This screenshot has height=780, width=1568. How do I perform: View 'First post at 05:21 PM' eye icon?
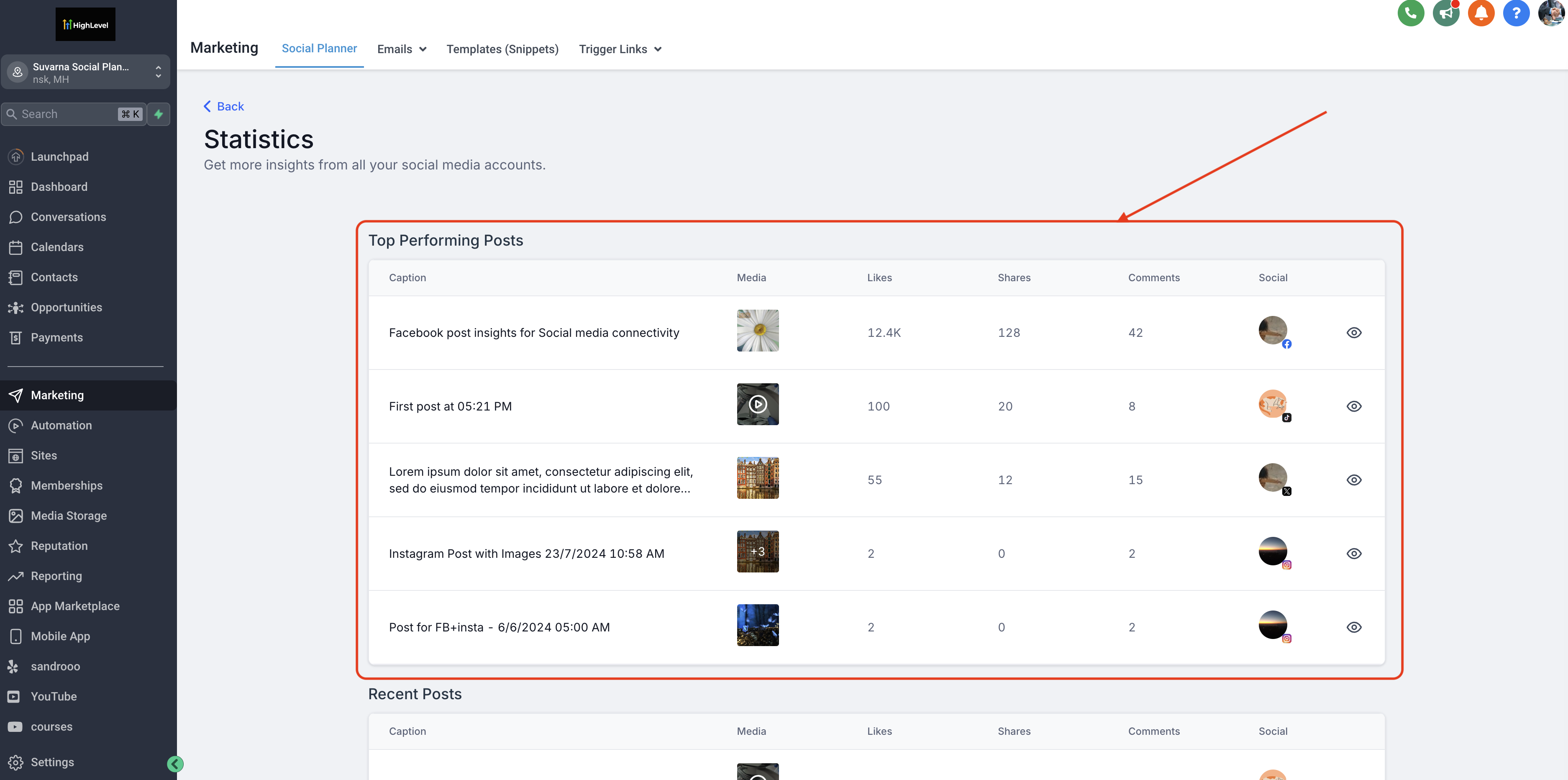click(x=1354, y=406)
